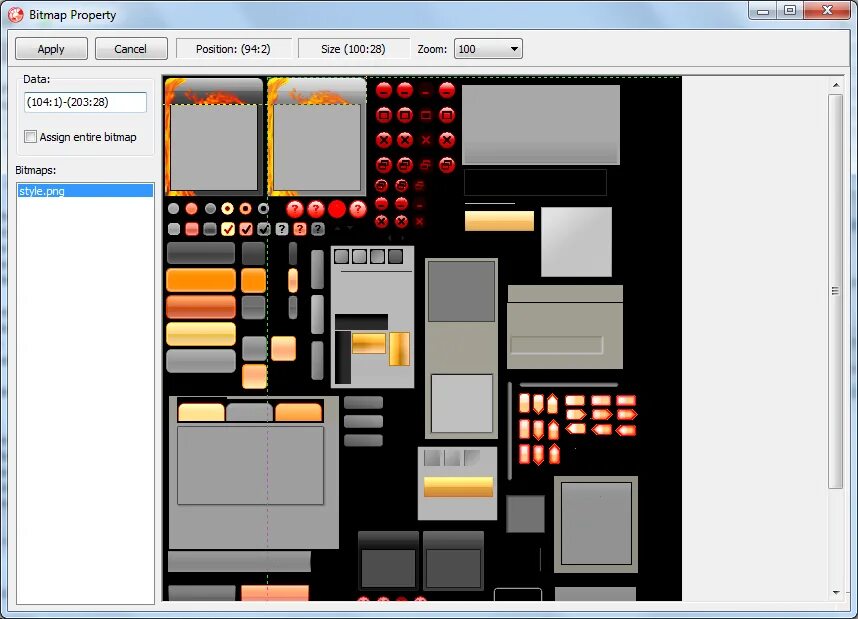Enable the Assign entire bitmap checkbox
The height and width of the screenshot is (619, 858).
click(x=31, y=137)
